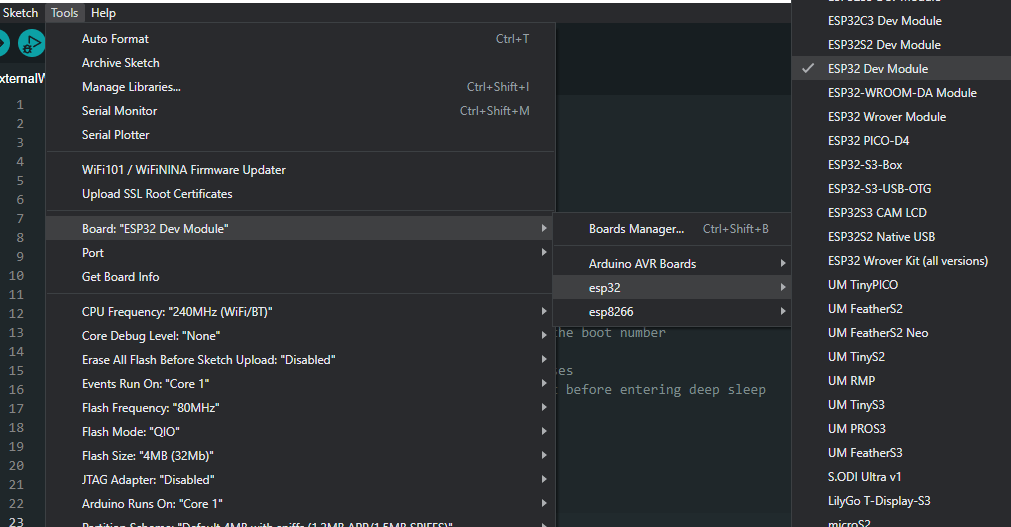Expand Flash Frequency "80MHz" option

click(300, 408)
